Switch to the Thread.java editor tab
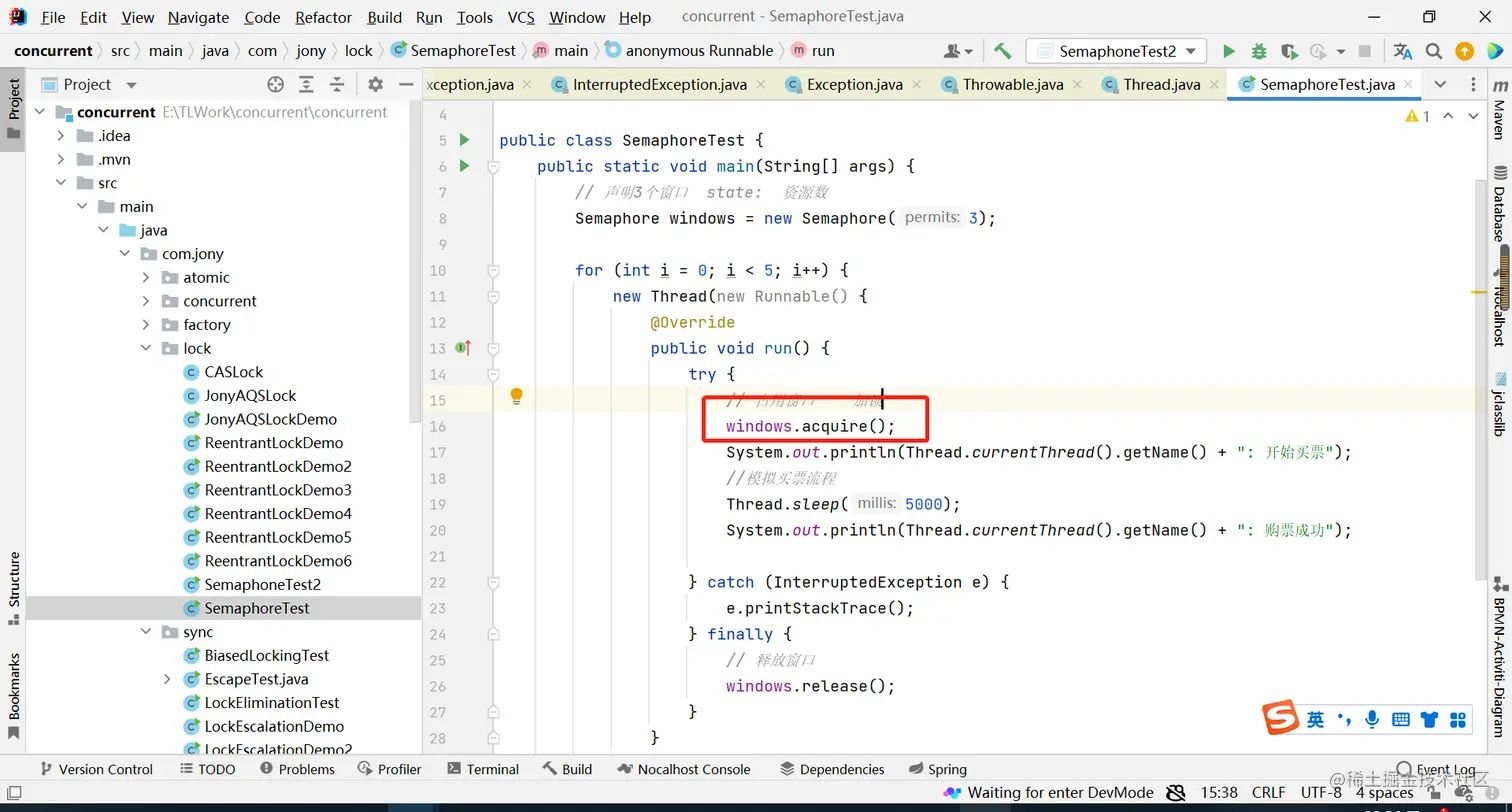This screenshot has height=812, width=1512. point(1162,85)
